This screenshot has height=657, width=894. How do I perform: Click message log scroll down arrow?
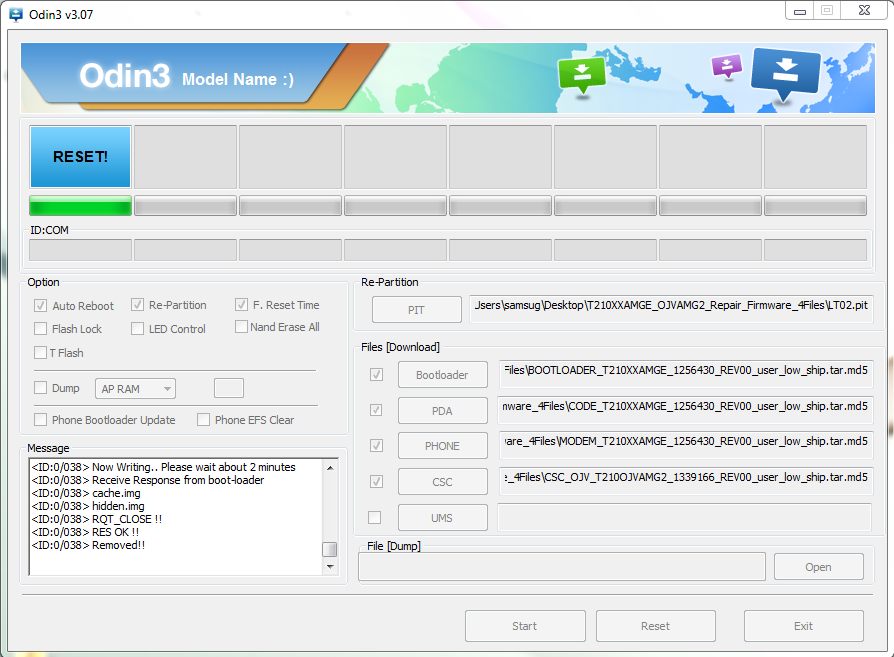point(330,567)
